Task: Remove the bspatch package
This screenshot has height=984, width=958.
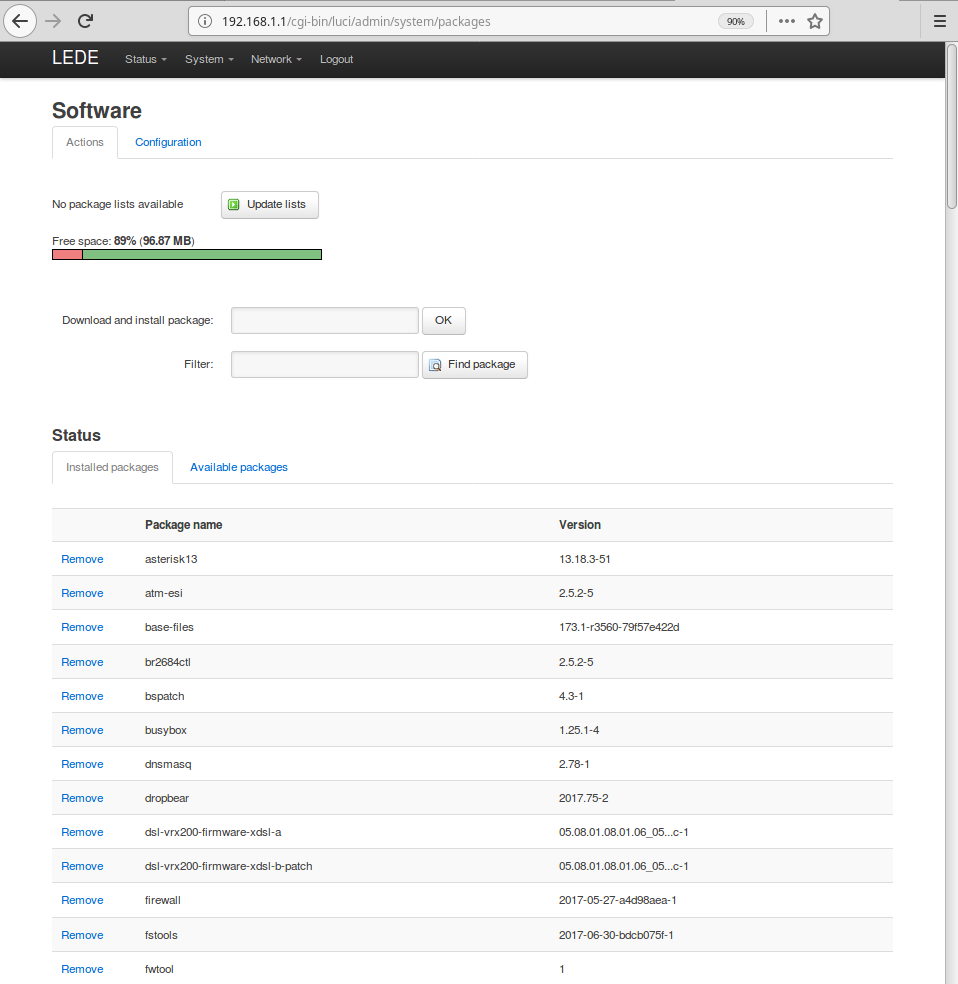Action: tap(82, 696)
